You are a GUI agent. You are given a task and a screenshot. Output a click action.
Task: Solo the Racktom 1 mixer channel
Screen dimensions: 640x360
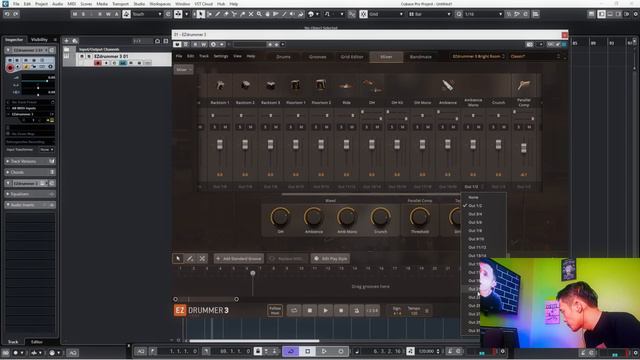215,127
